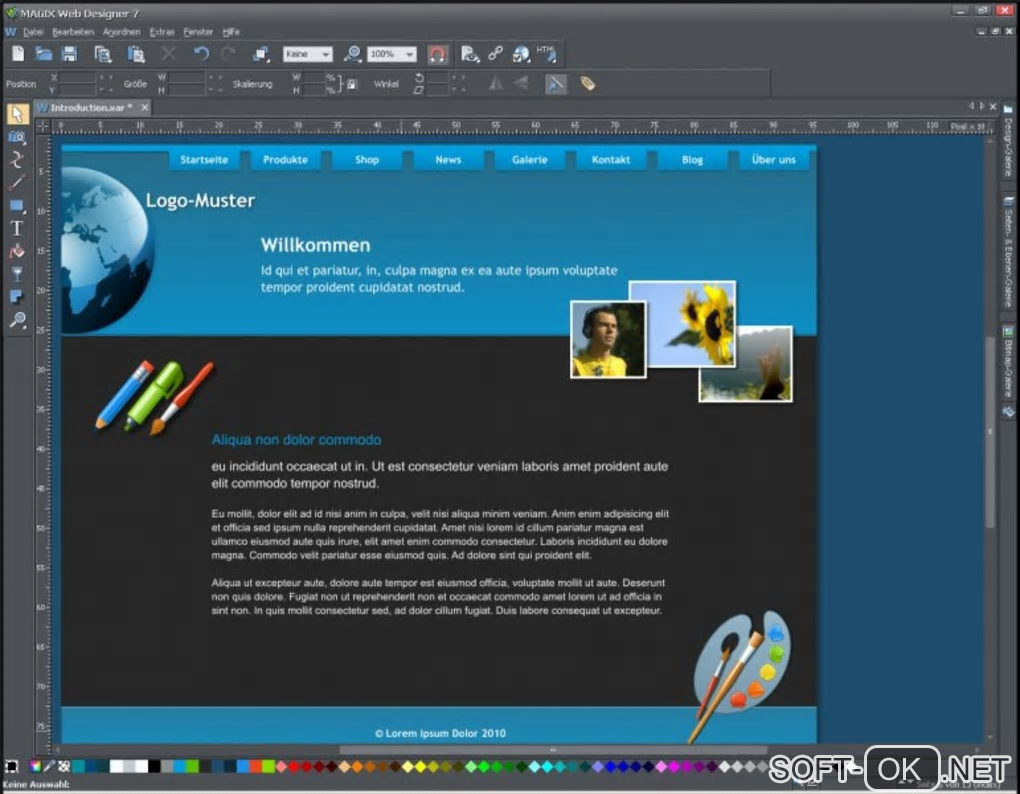Click the flip vertical button
Viewport: 1020px width, 794px height.
pos(520,83)
